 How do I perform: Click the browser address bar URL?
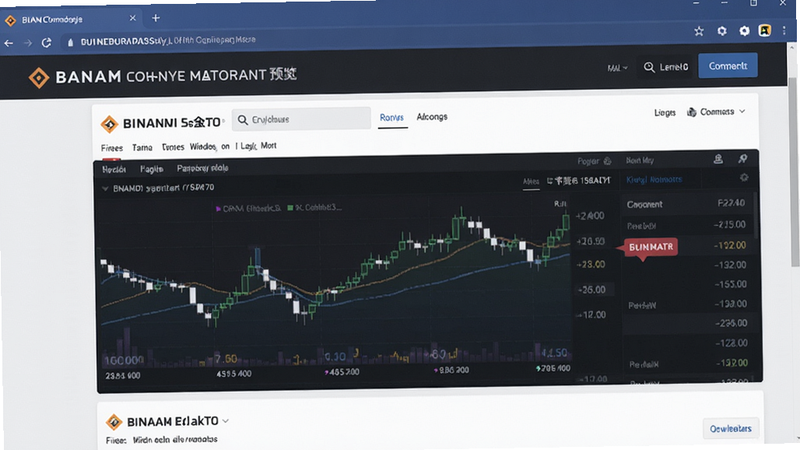pos(168,40)
